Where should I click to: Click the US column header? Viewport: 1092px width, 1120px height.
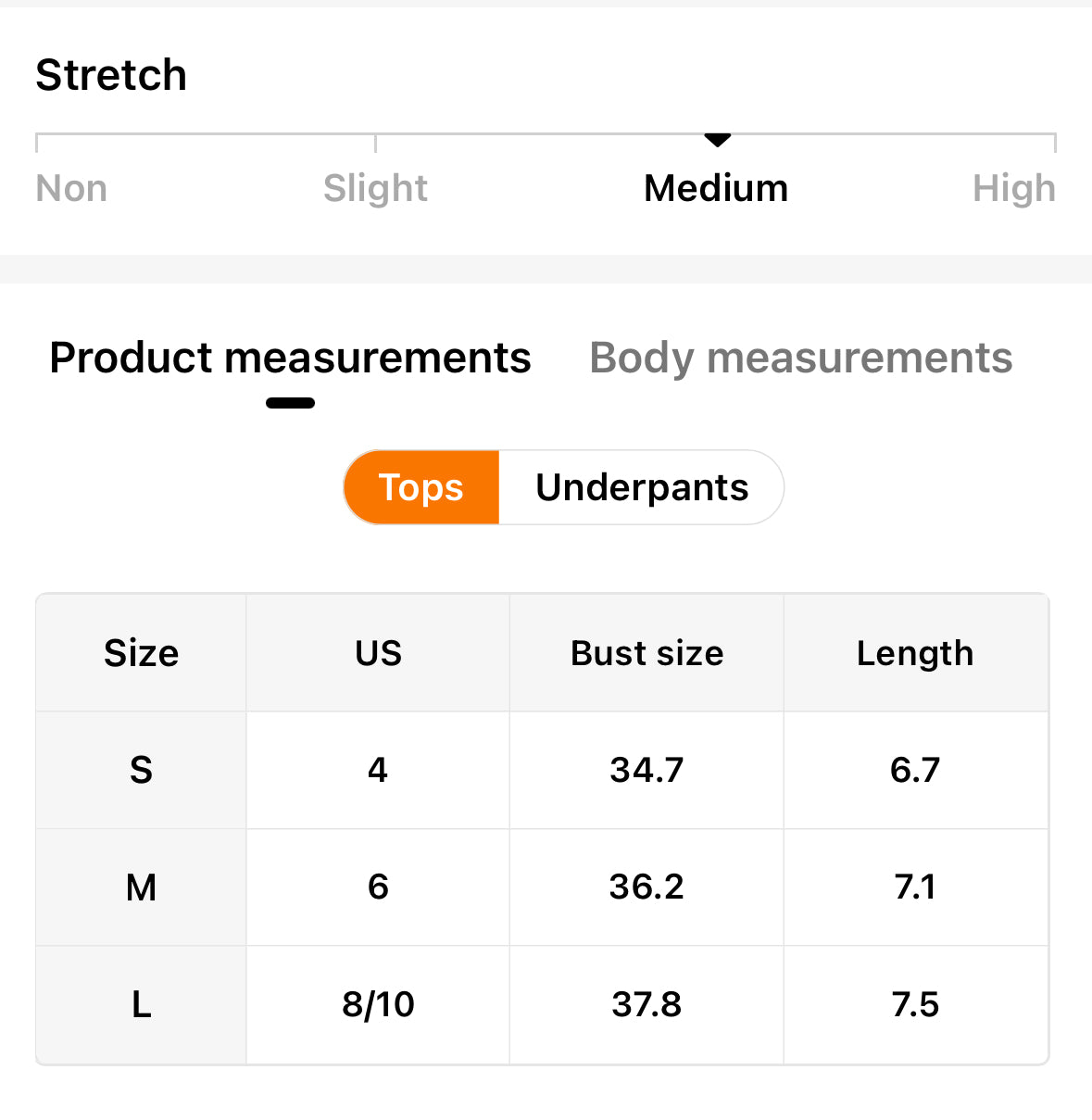click(378, 653)
